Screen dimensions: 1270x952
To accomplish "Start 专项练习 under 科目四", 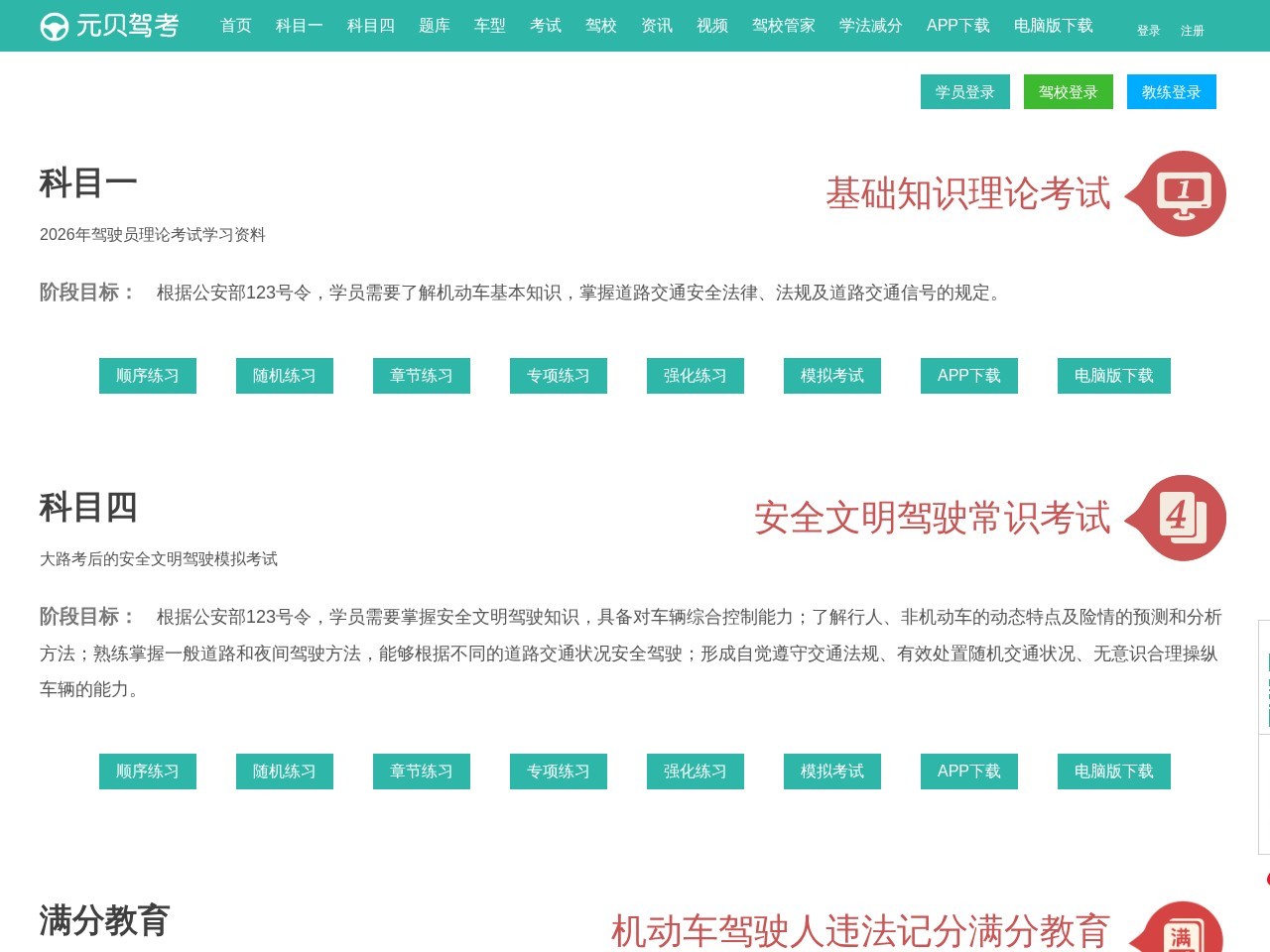I will pos(558,772).
